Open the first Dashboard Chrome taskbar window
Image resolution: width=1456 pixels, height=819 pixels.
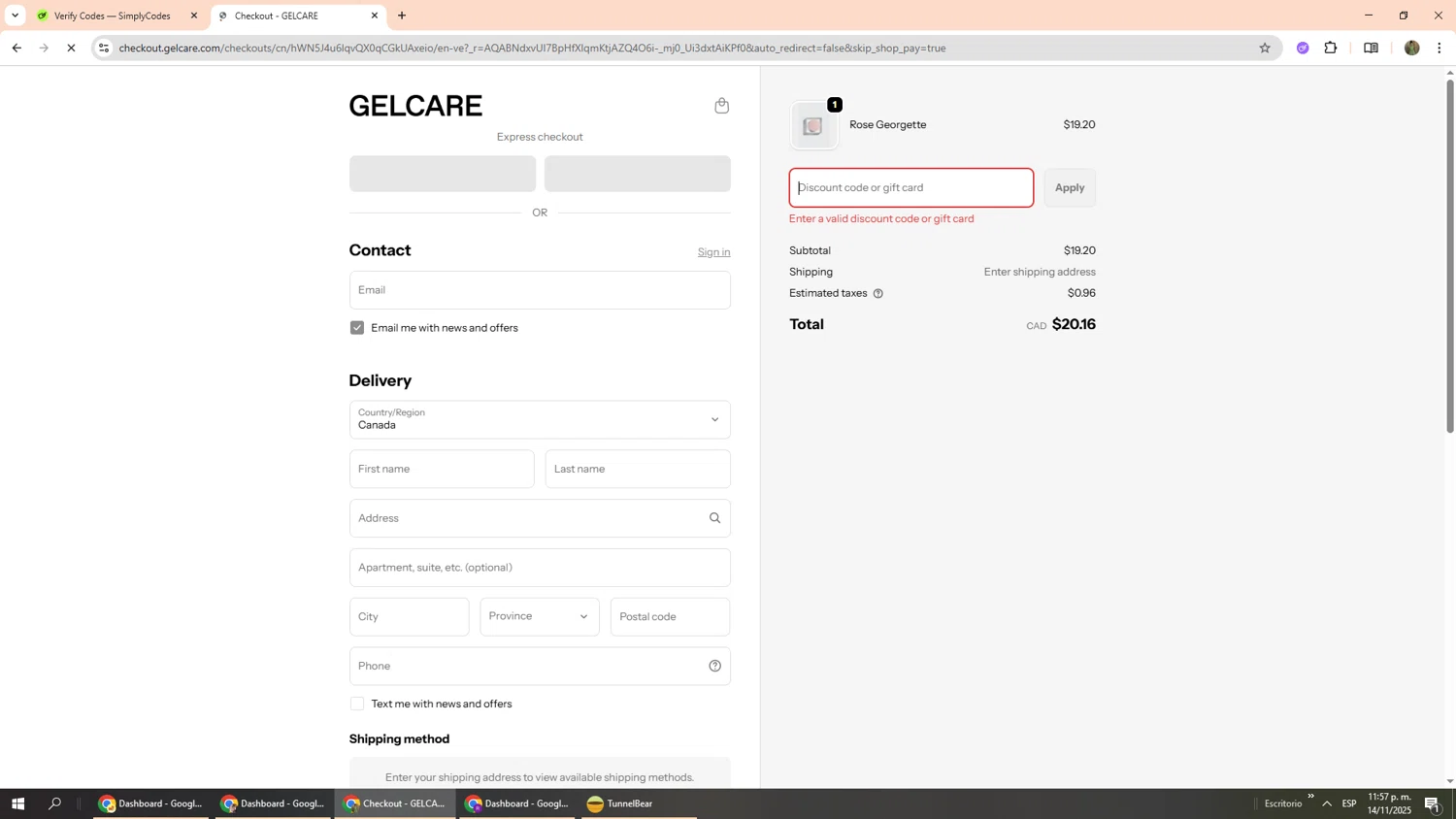click(150, 803)
